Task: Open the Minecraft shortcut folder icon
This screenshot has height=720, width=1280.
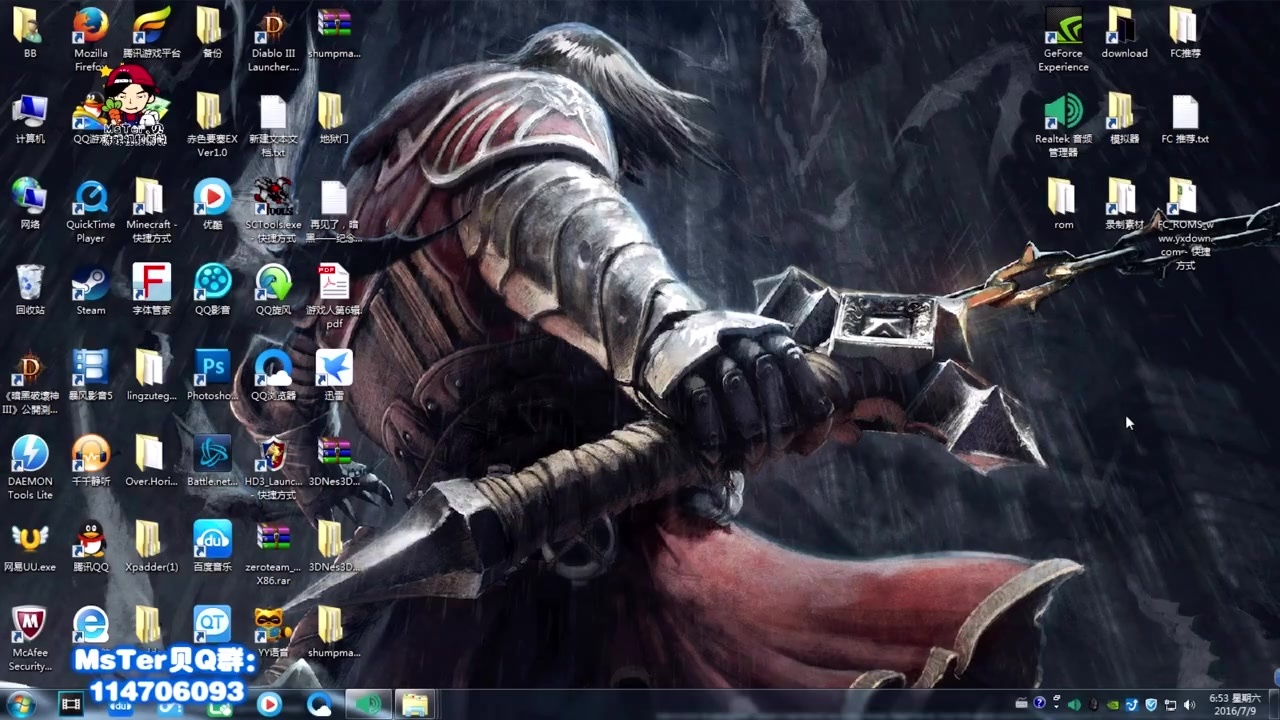Action: pyautogui.click(x=150, y=210)
